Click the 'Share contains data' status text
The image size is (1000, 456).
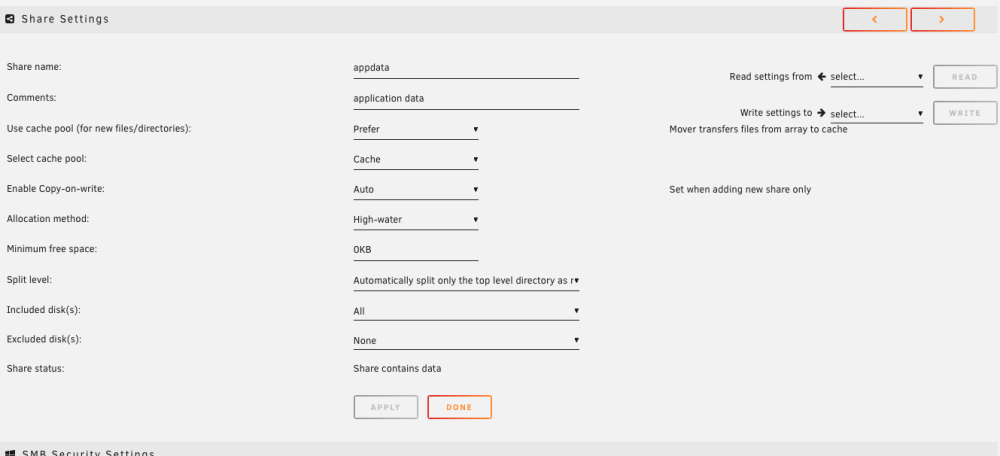397,369
